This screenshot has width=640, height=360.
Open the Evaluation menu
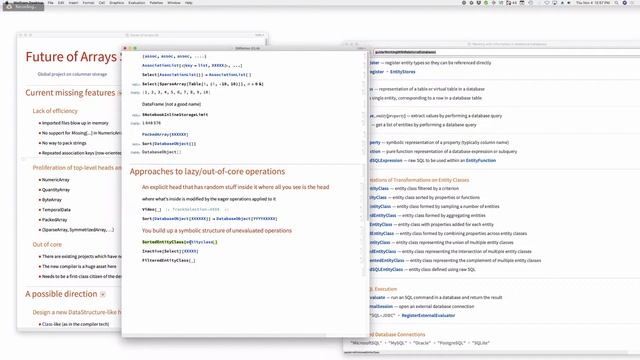(137, 3)
